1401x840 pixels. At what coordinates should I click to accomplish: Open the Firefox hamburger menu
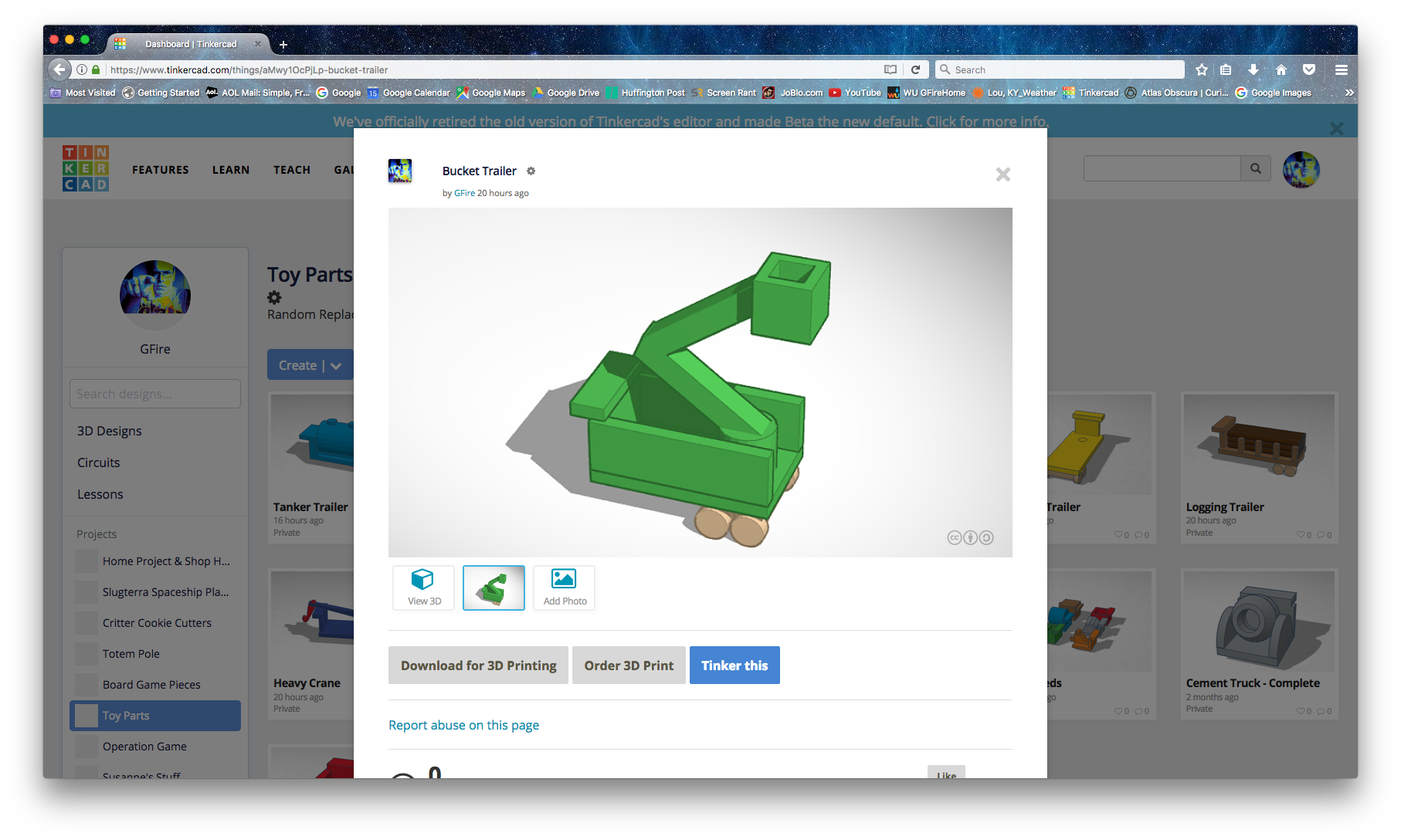click(x=1342, y=69)
